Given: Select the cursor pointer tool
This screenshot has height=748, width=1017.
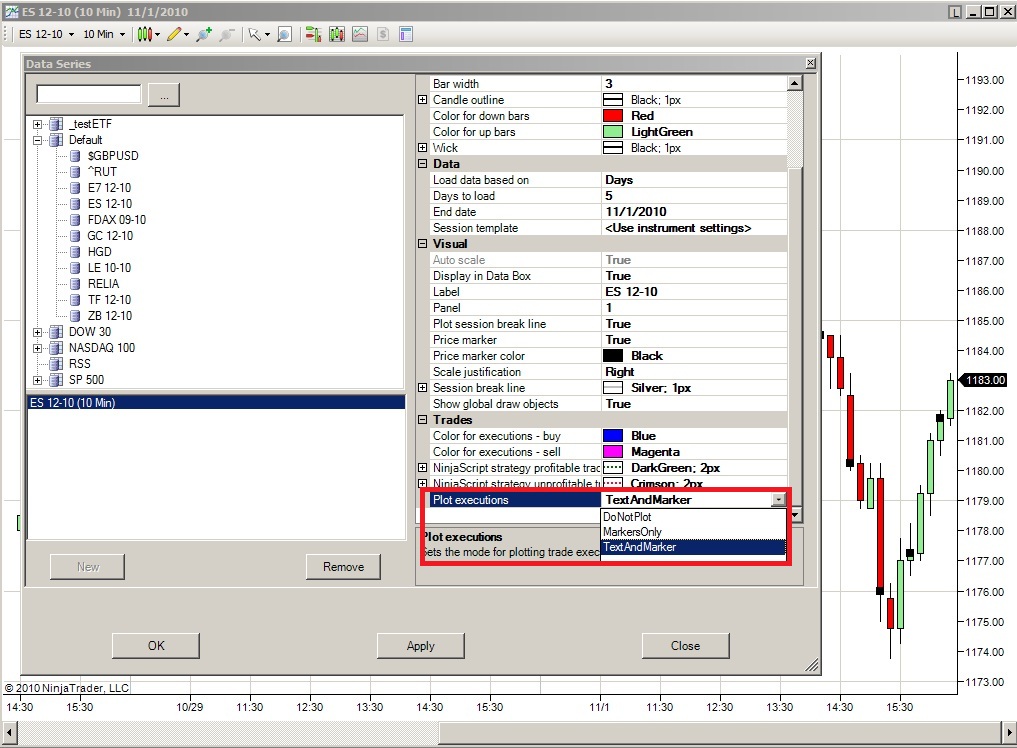Looking at the screenshot, I should (254, 34).
